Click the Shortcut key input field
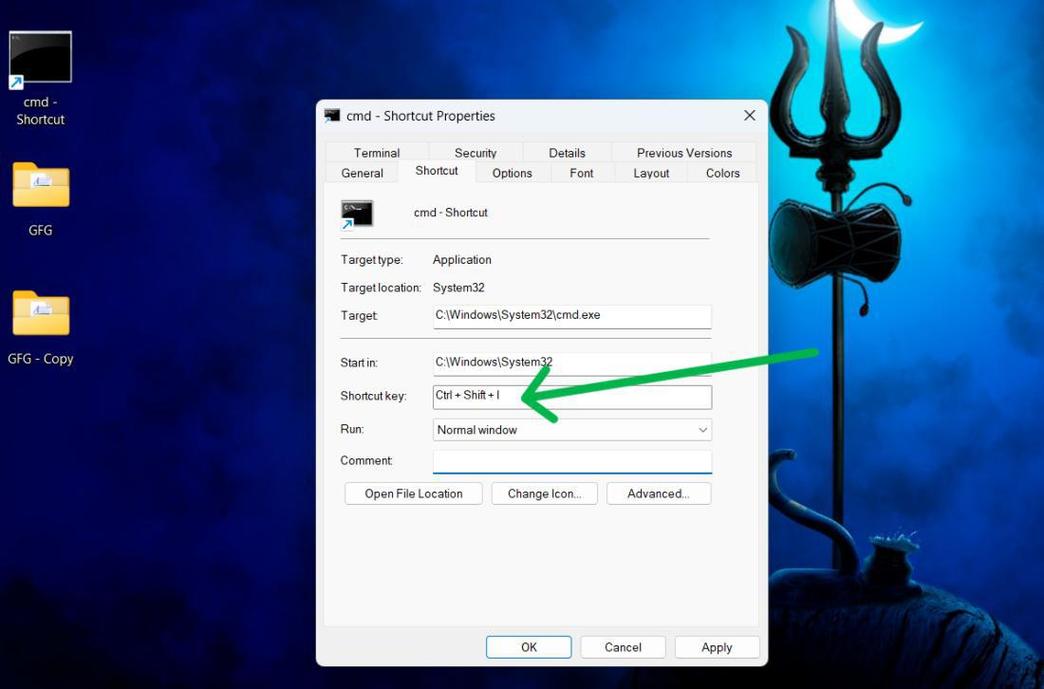Image resolution: width=1044 pixels, height=689 pixels. [571, 396]
